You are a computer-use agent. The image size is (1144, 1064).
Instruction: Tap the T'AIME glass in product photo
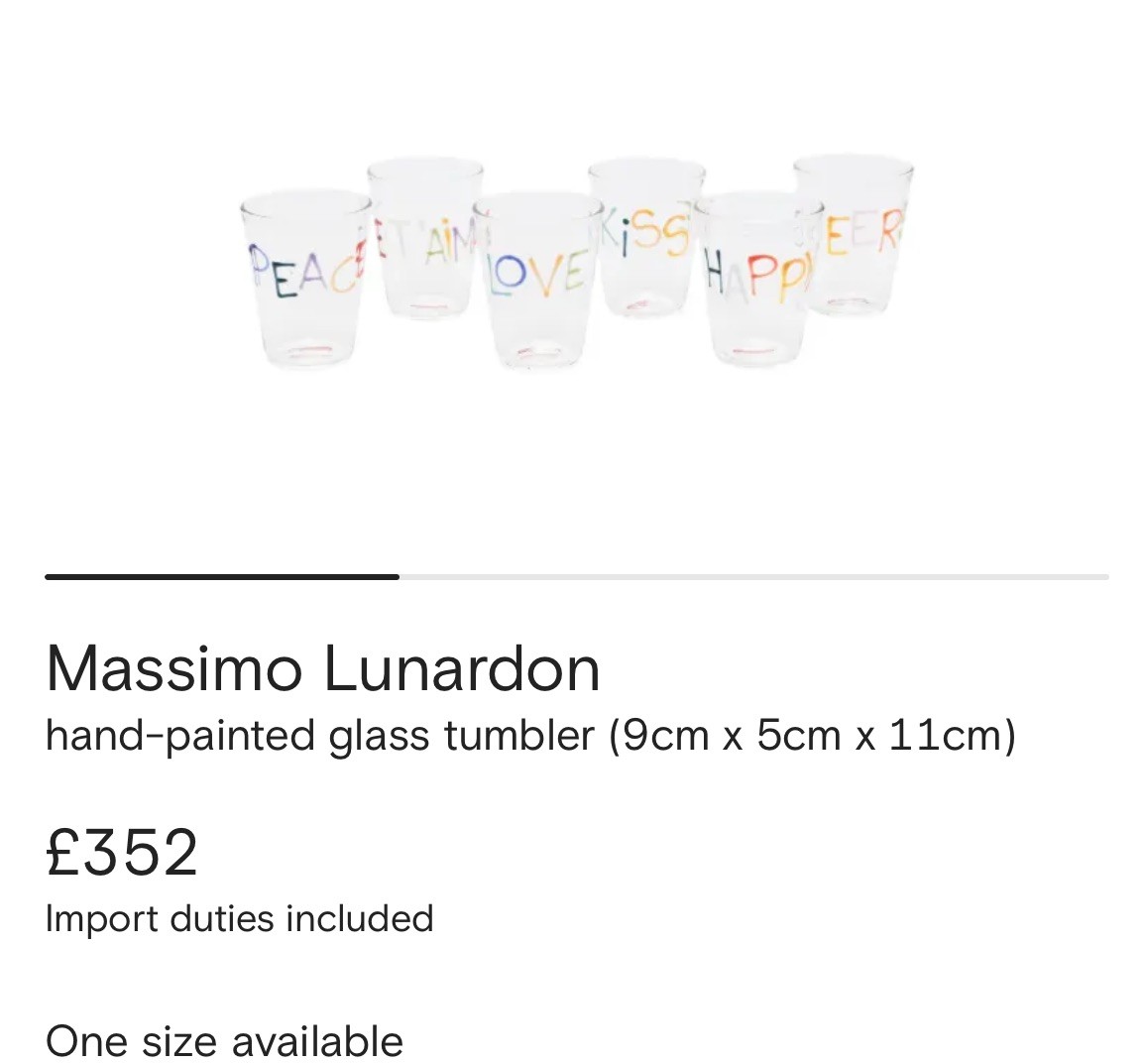point(424,237)
